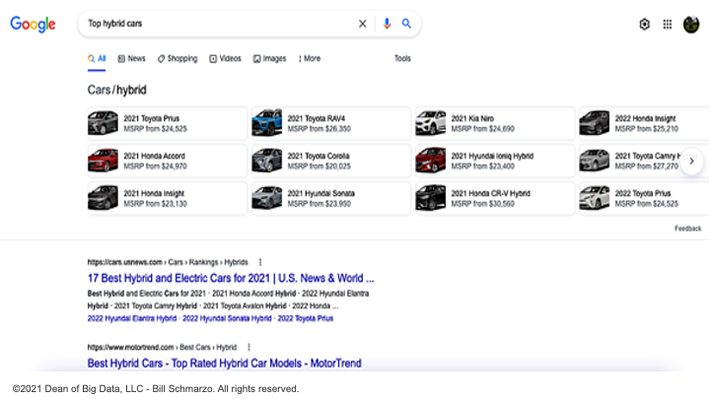
Task: Open the 2021 Honda Insight card
Action: [x=167, y=198]
